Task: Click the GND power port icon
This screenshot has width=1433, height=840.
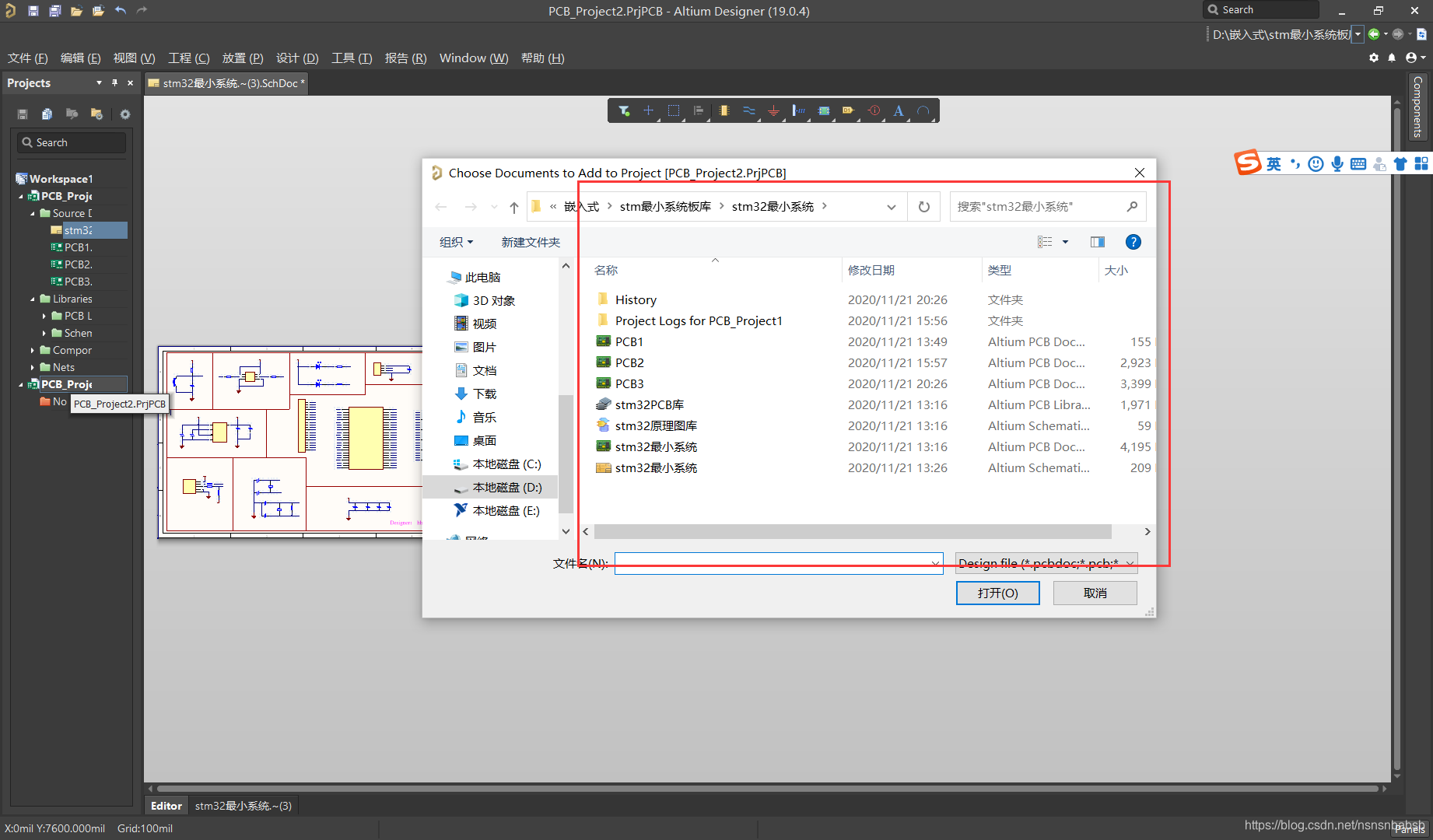Action: tap(773, 110)
